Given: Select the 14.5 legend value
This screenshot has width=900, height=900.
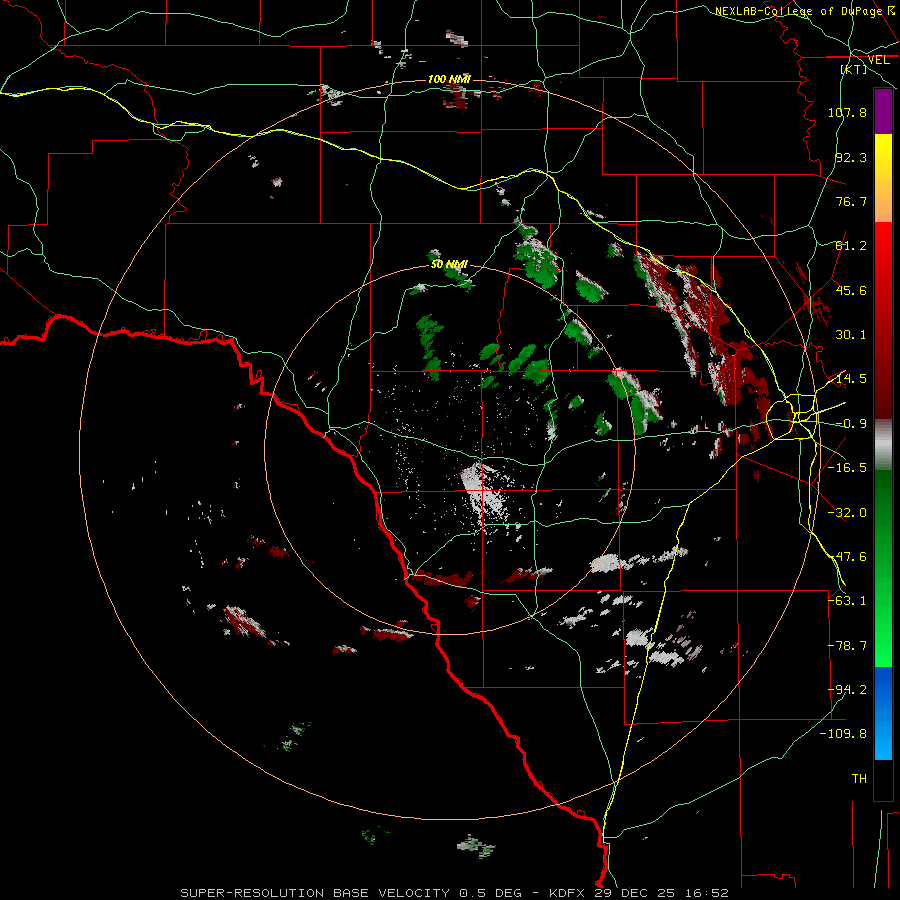Looking at the screenshot, I should tap(851, 379).
